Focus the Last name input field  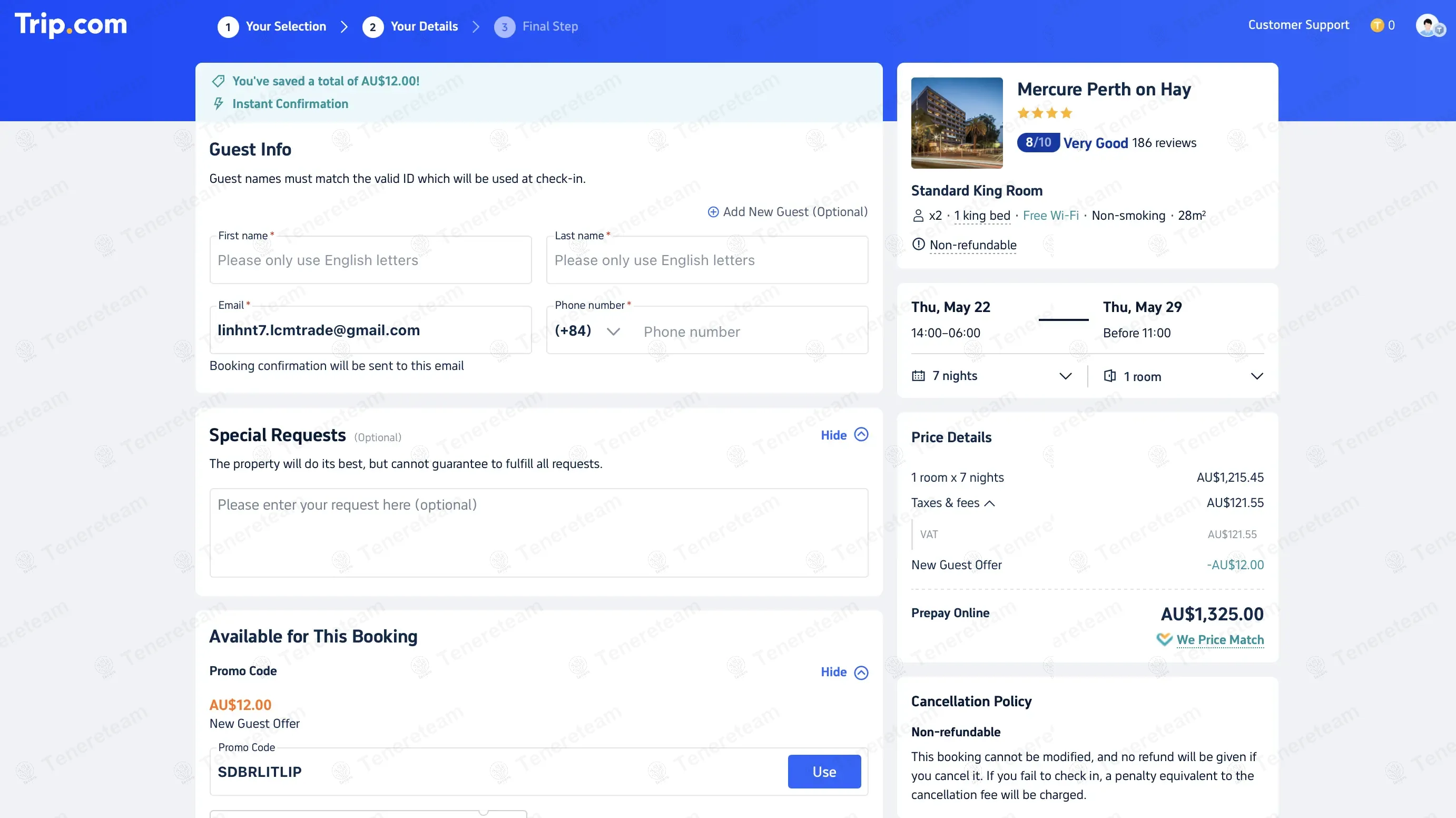707,260
